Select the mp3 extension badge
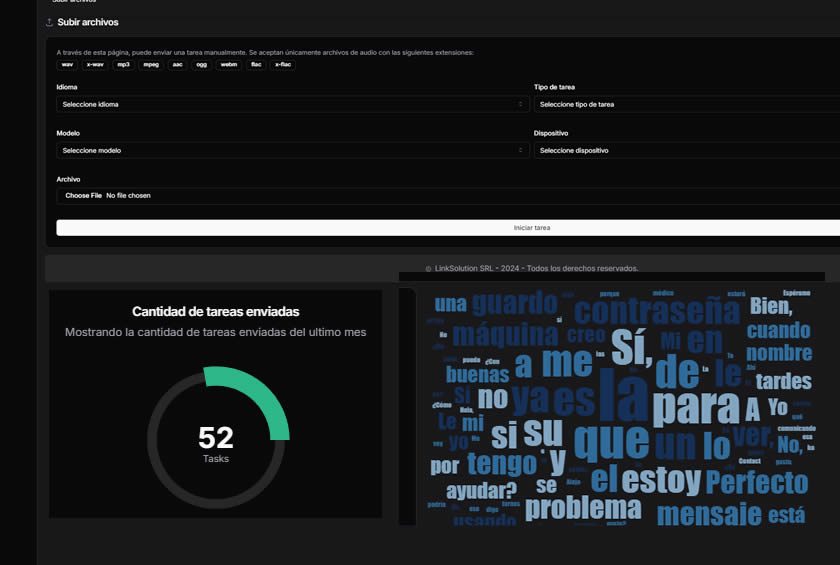 (123, 64)
